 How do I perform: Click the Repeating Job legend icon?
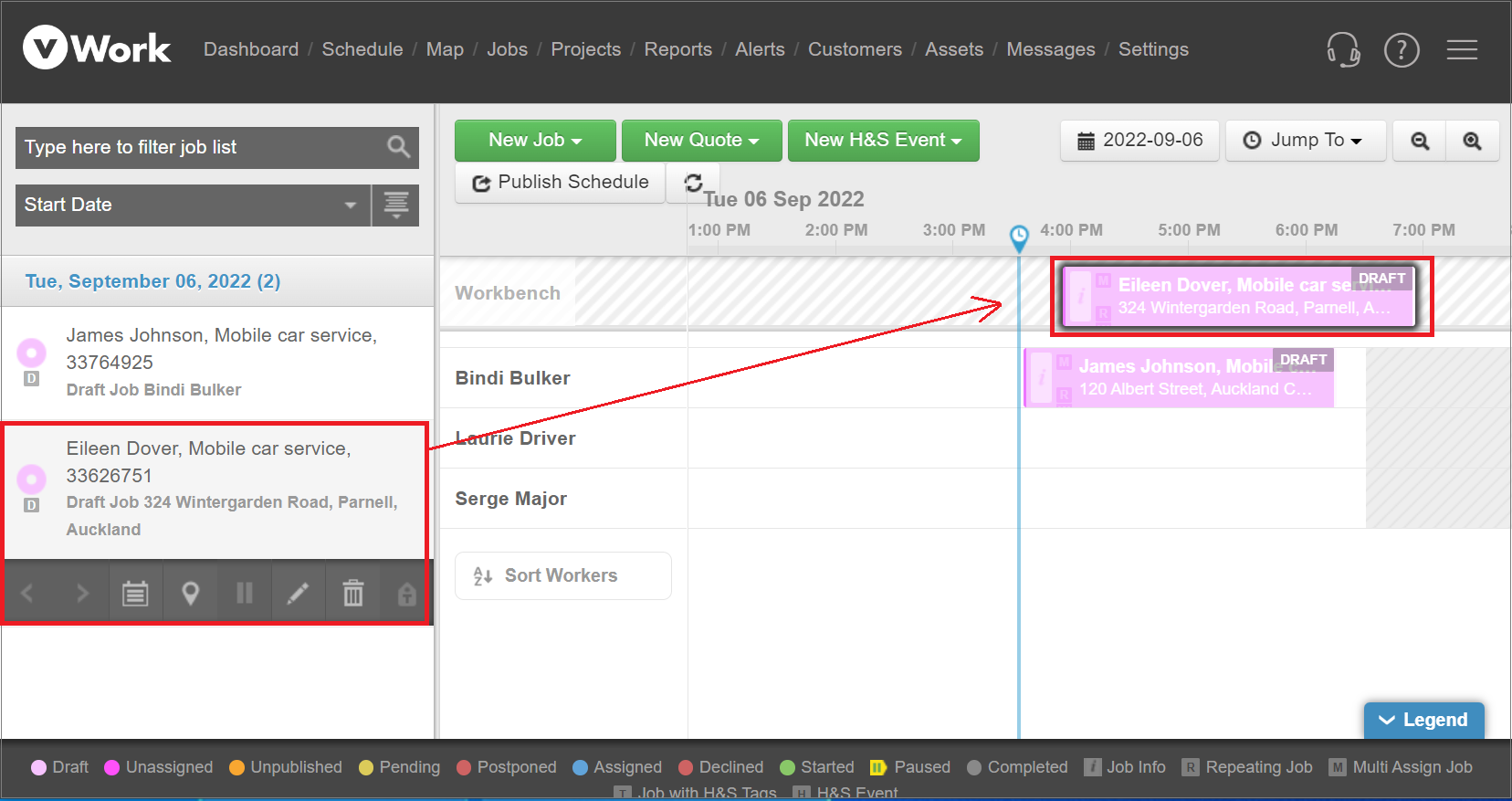1190,767
